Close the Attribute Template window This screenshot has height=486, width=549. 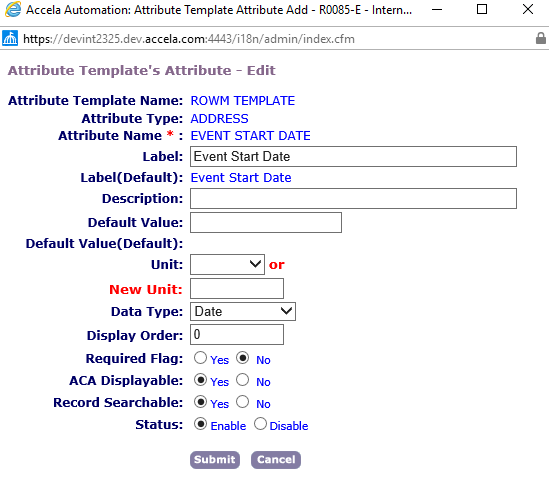(528, 9)
